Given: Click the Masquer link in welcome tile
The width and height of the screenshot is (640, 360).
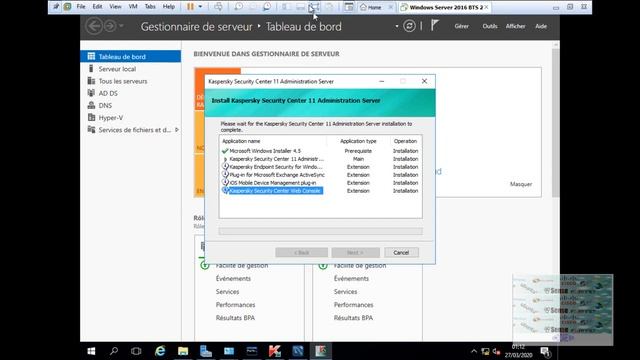Looking at the screenshot, I should (x=521, y=184).
